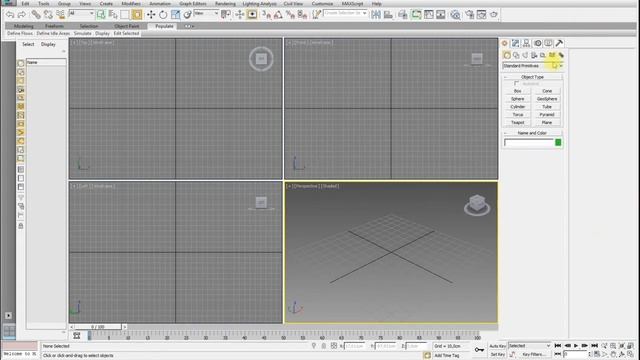
Task: Enable the AutoGrid checkbox
Action: coord(517,84)
